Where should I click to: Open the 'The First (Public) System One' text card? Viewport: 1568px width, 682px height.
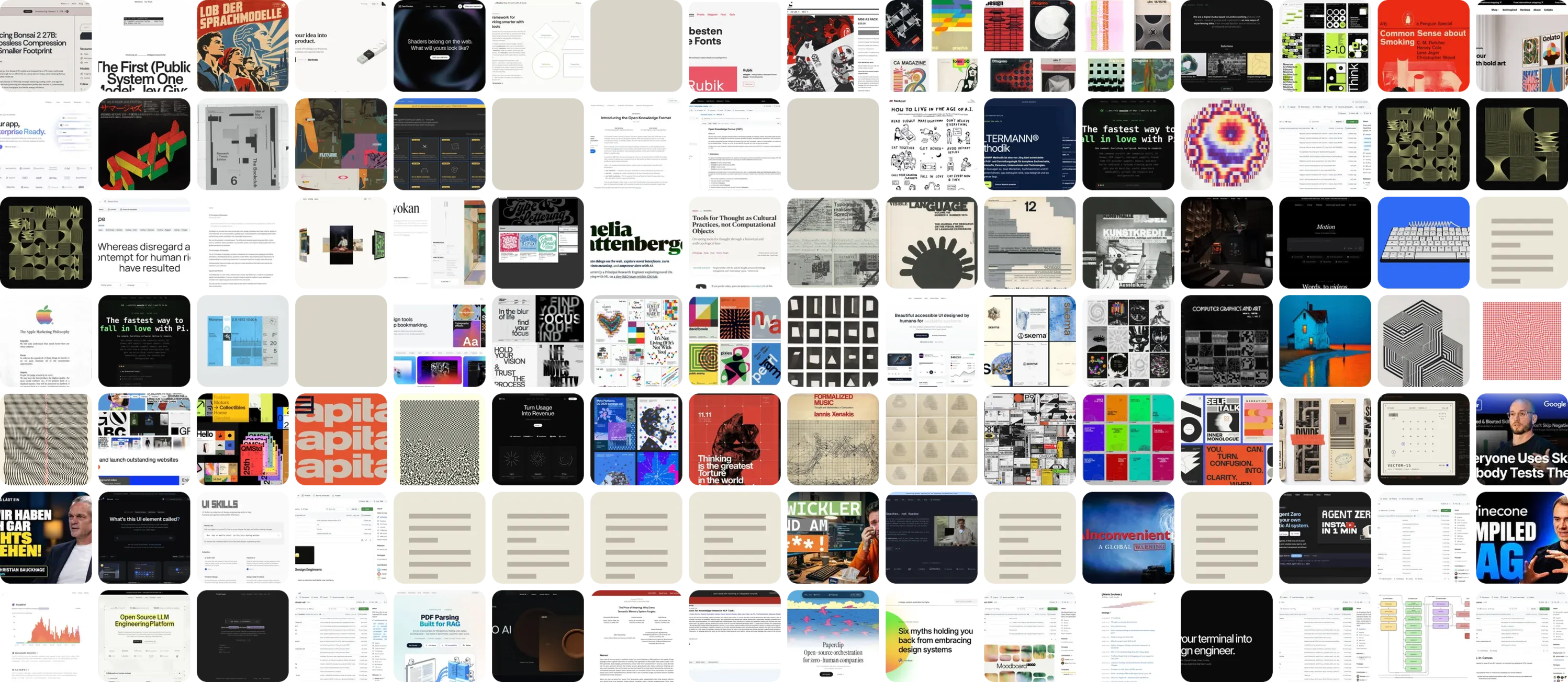pos(143,46)
